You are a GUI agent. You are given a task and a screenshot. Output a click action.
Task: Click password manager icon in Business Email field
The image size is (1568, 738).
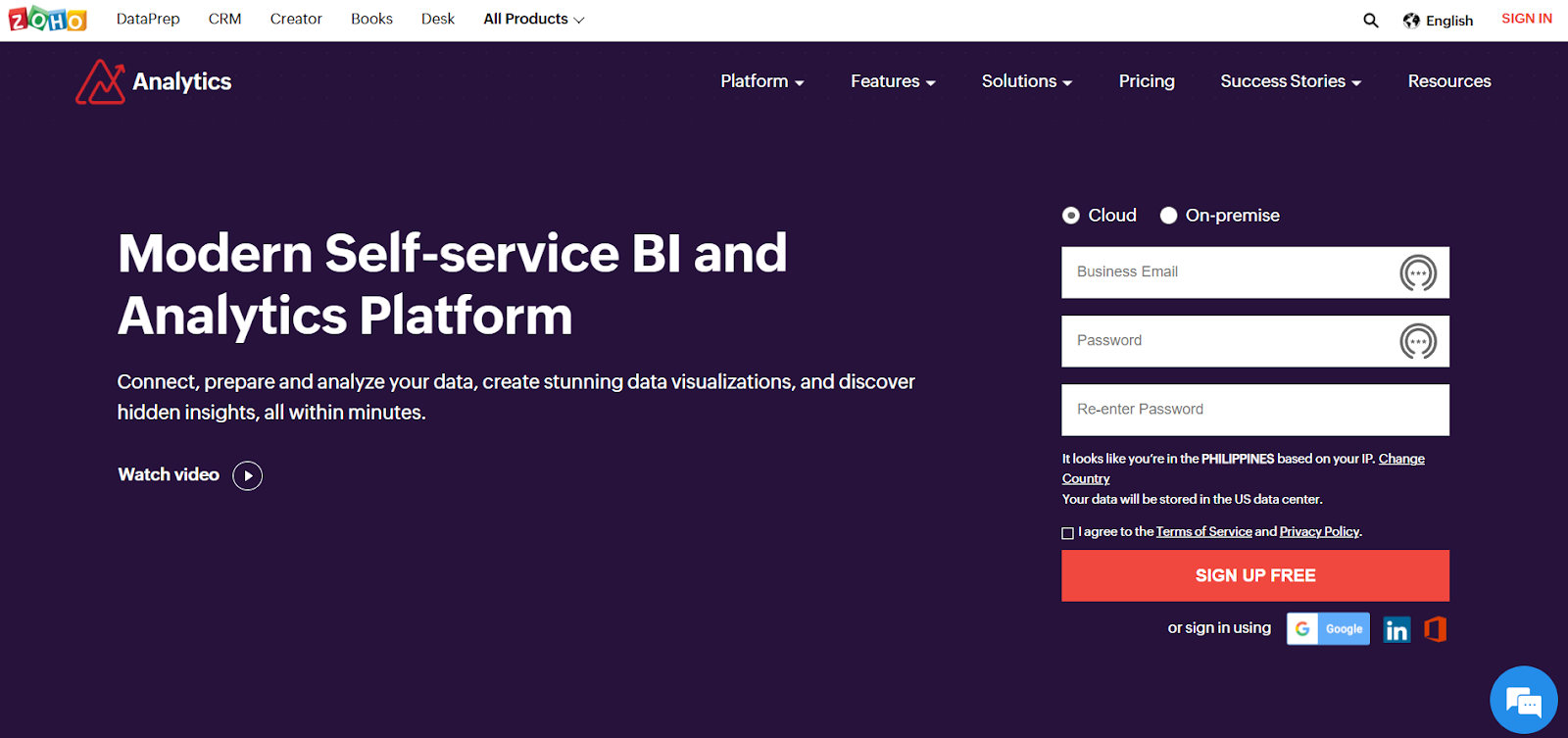point(1417,272)
